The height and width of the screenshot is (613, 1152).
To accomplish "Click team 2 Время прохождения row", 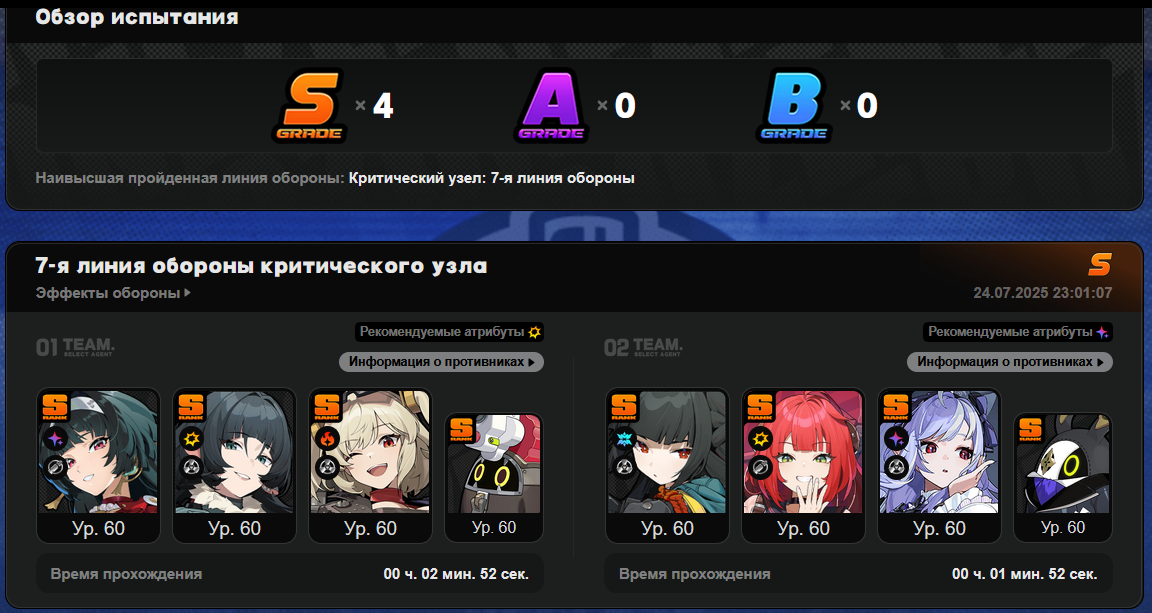I will 858,573.
